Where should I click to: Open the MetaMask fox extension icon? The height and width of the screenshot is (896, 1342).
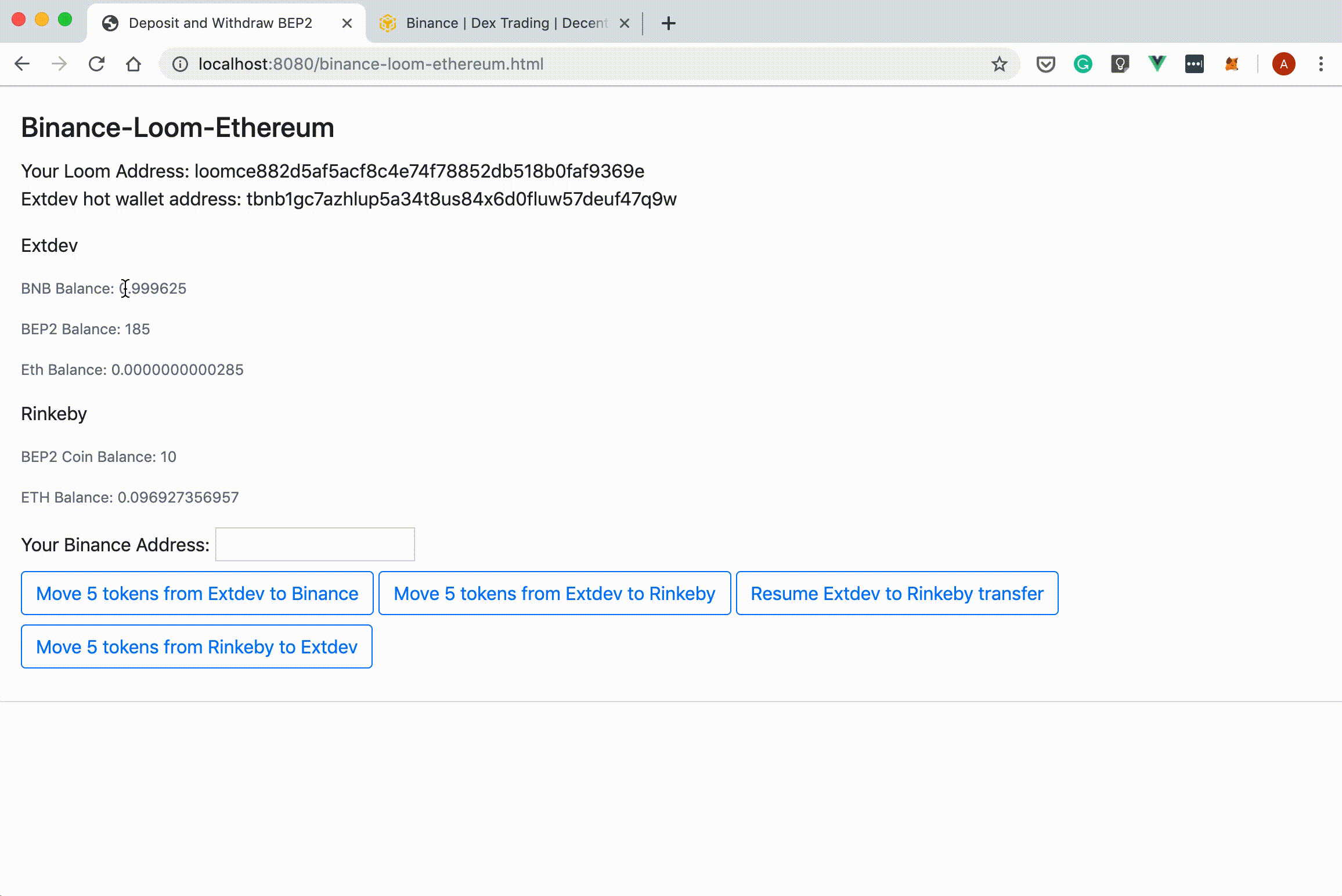(x=1231, y=64)
